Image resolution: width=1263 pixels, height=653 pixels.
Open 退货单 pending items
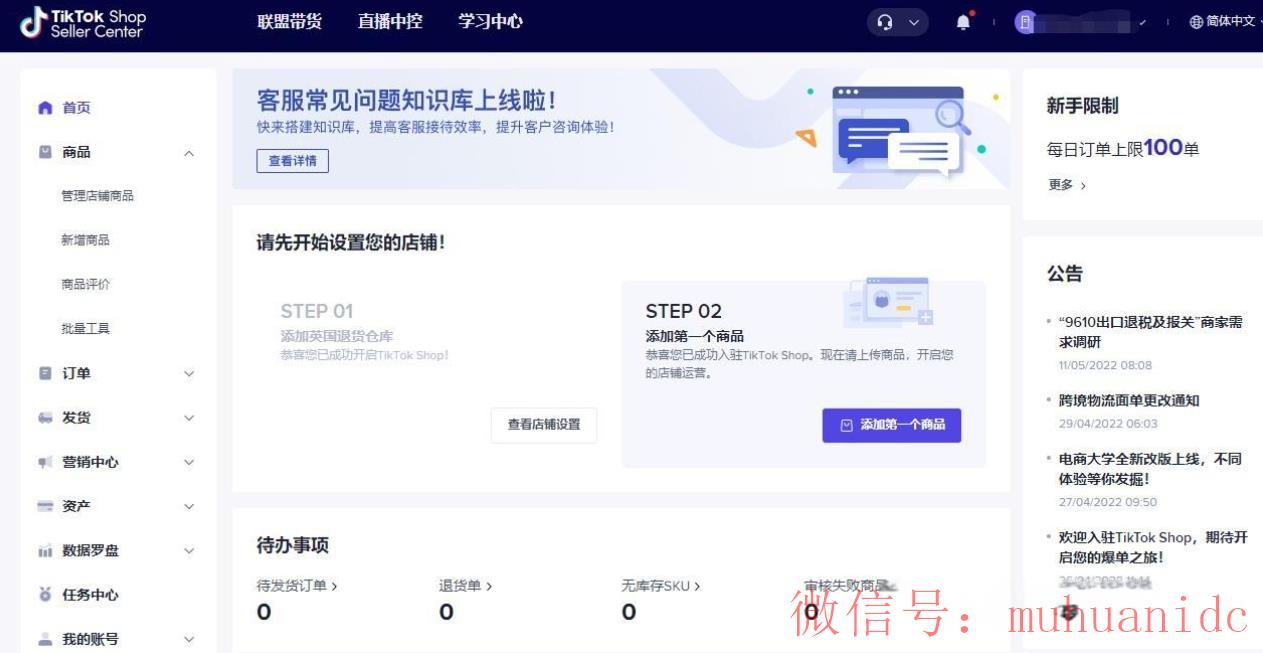(466, 586)
